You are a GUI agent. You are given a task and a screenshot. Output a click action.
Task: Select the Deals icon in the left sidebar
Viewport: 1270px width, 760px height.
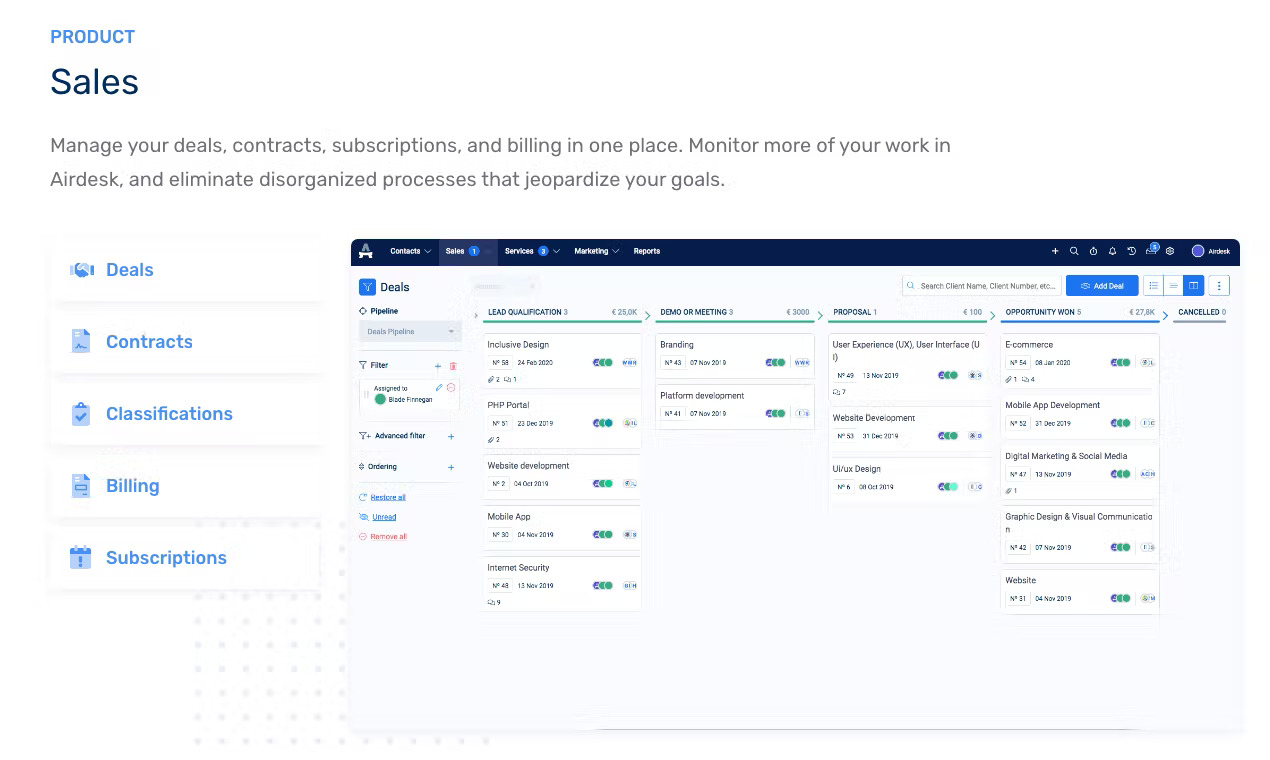pyautogui.click(x=81, y=269)
